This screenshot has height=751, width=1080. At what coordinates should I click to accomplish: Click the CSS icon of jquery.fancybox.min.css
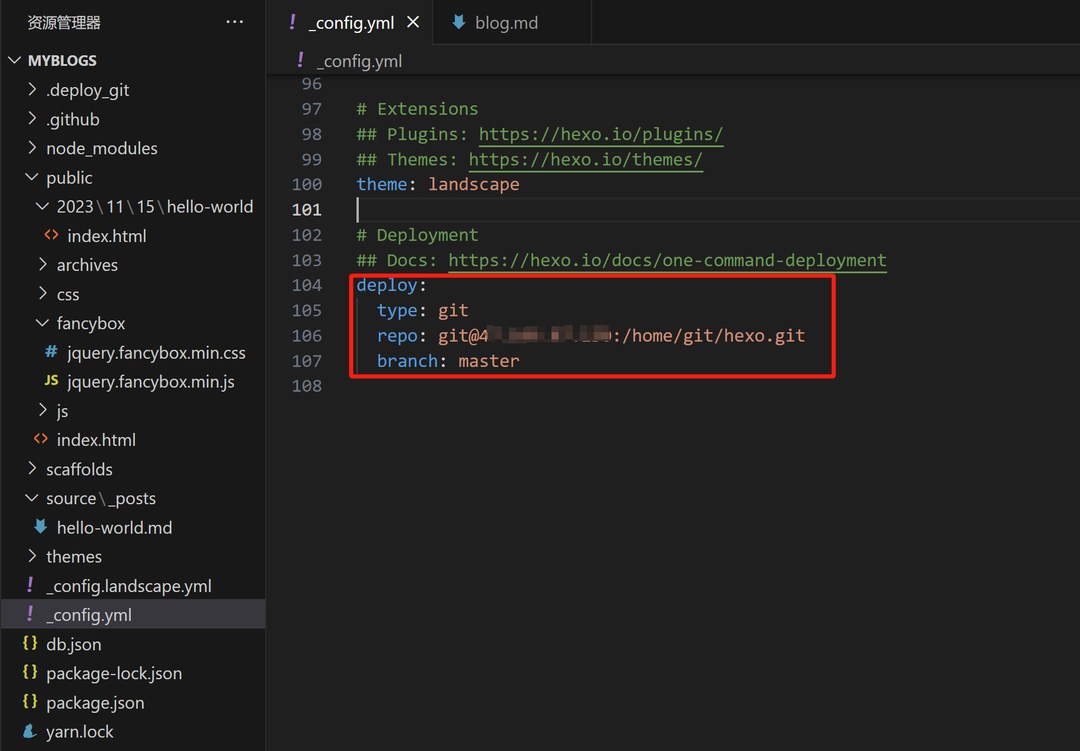(x=51, y=352)
